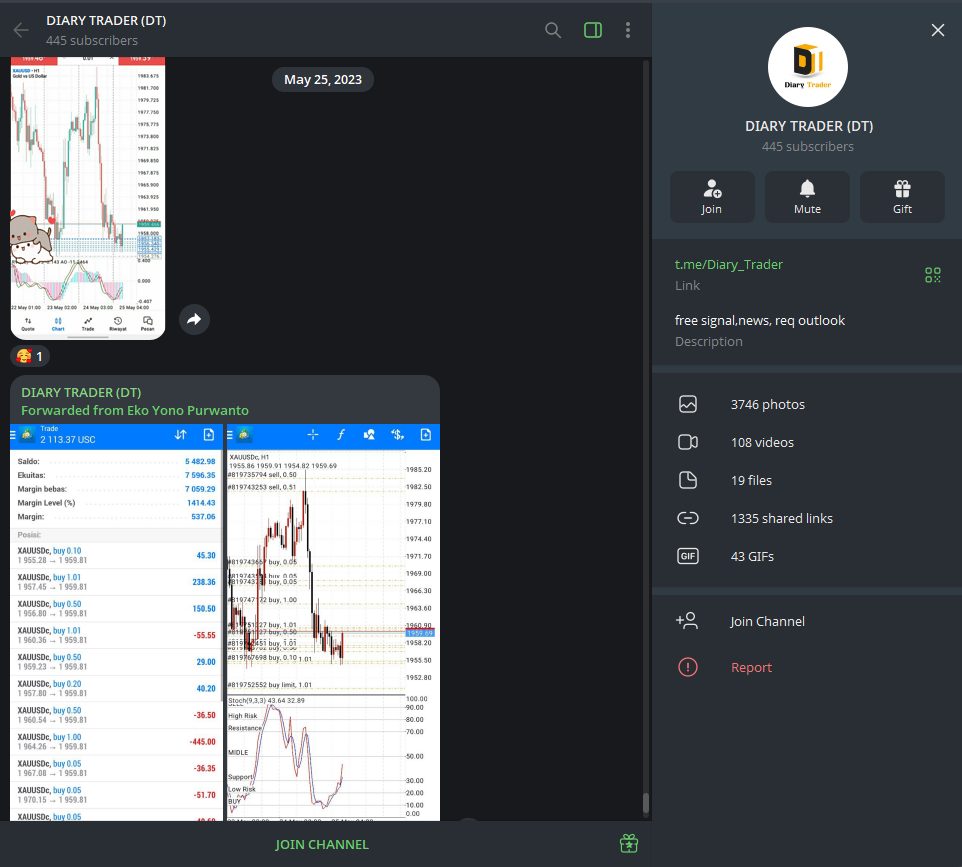The image size is (962, 867).
Task: Mute channel notifications via bell icon
Action: tap(807, 197)
